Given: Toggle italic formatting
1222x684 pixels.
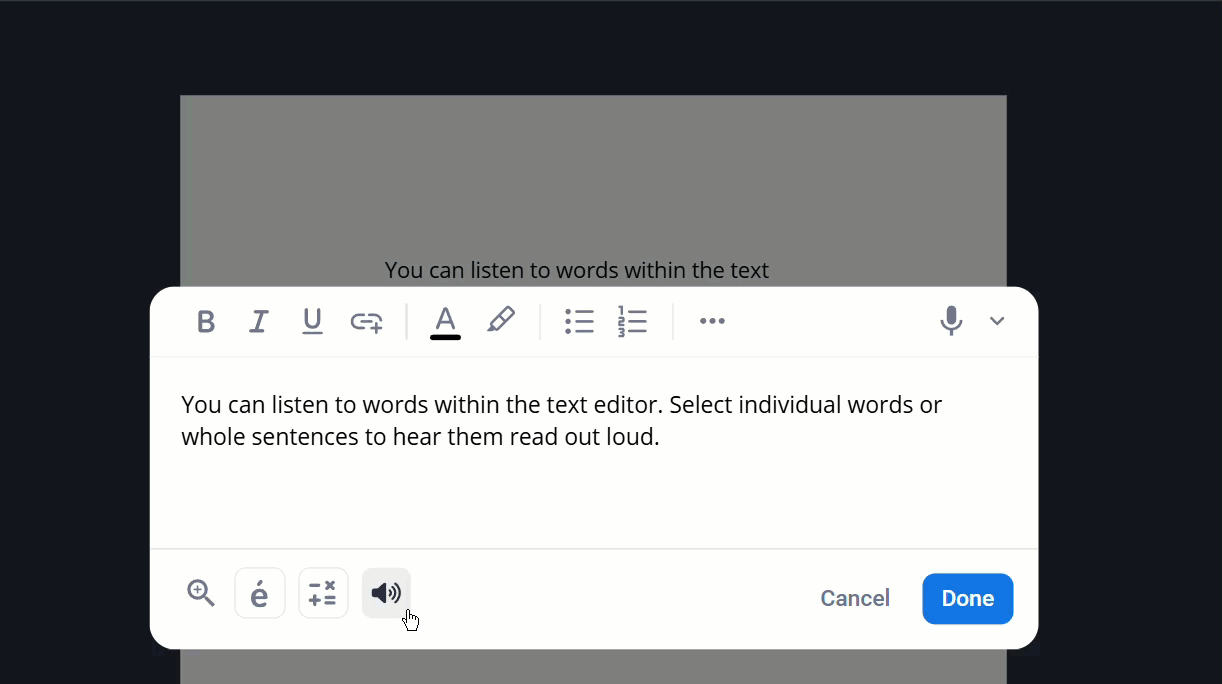Looking at the screenshot, I should click(x=259, y=321).
